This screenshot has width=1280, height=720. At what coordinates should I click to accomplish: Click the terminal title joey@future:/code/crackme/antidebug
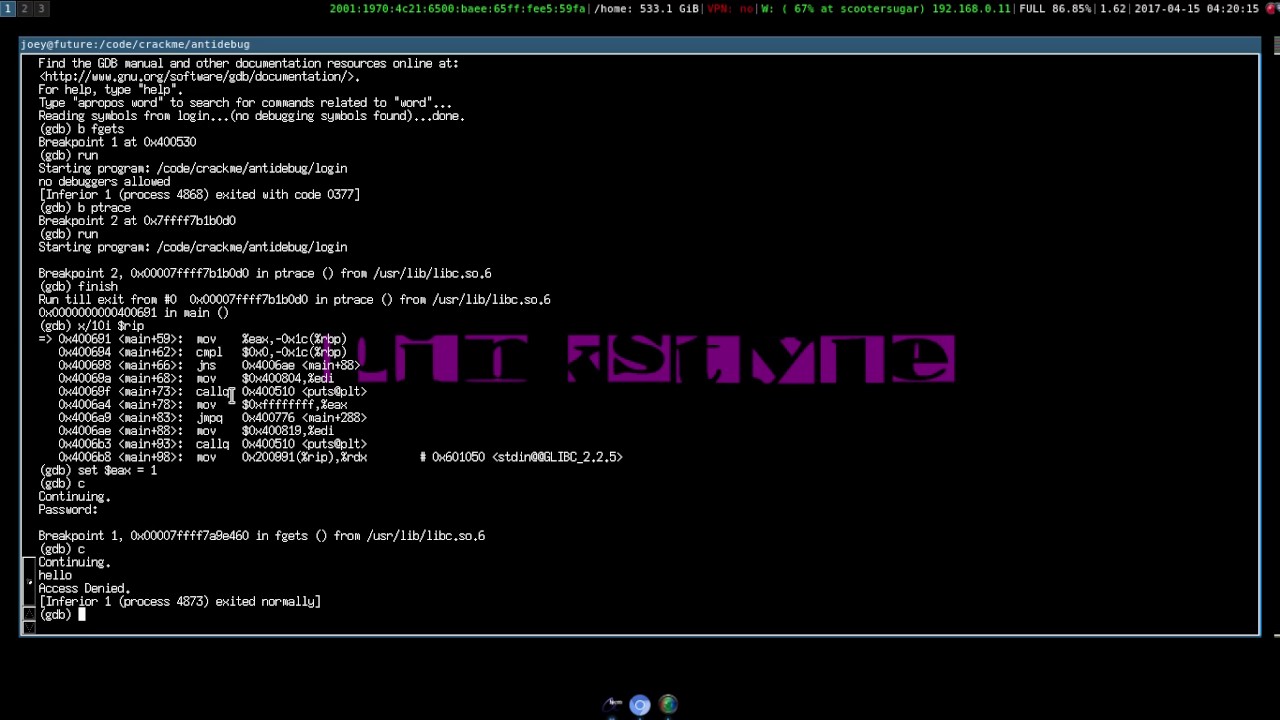pos(135,44)
